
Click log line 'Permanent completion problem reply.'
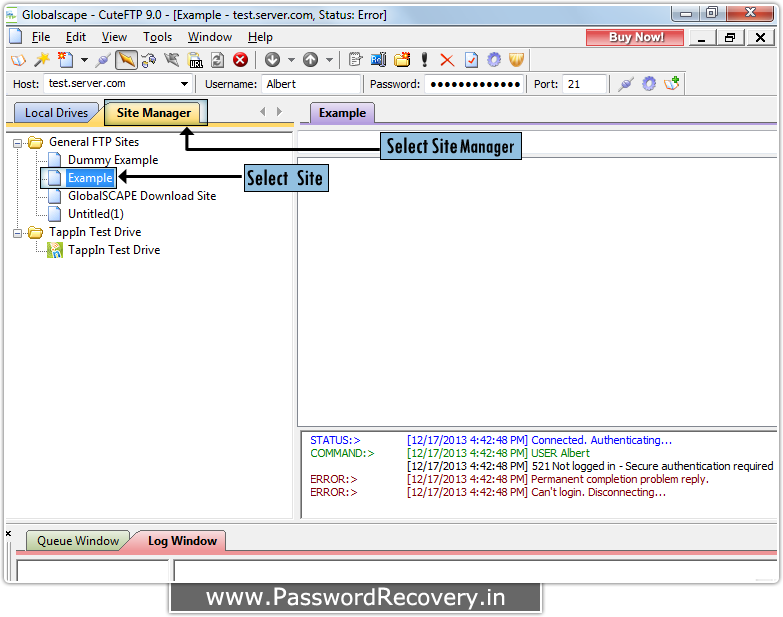pyautogui.click(x=619, y=479)
